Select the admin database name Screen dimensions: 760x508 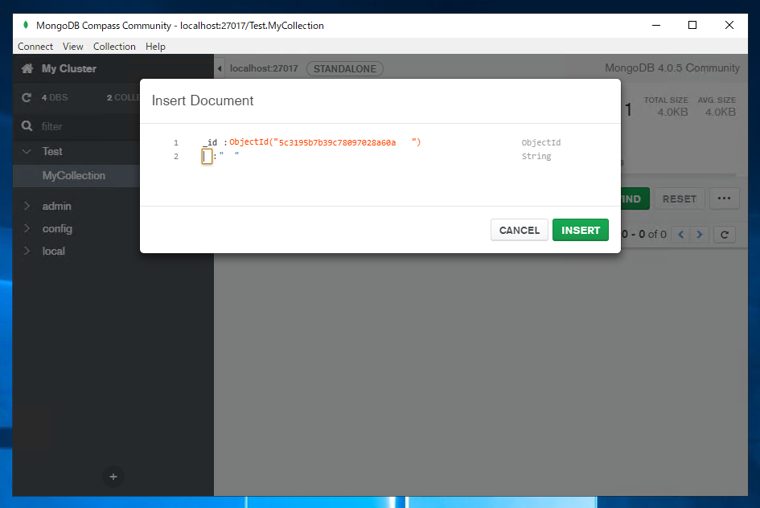coord(57,206)
